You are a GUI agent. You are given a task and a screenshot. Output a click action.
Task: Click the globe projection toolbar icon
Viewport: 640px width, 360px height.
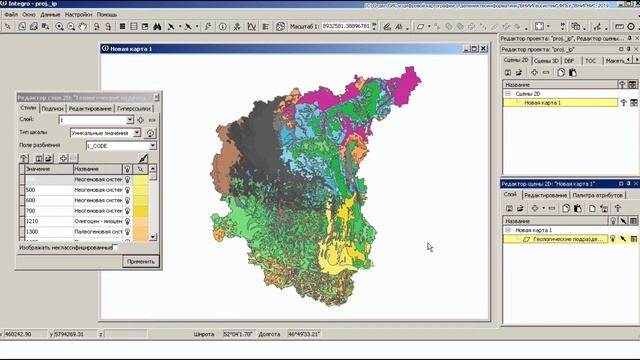(x=280, y=27)
